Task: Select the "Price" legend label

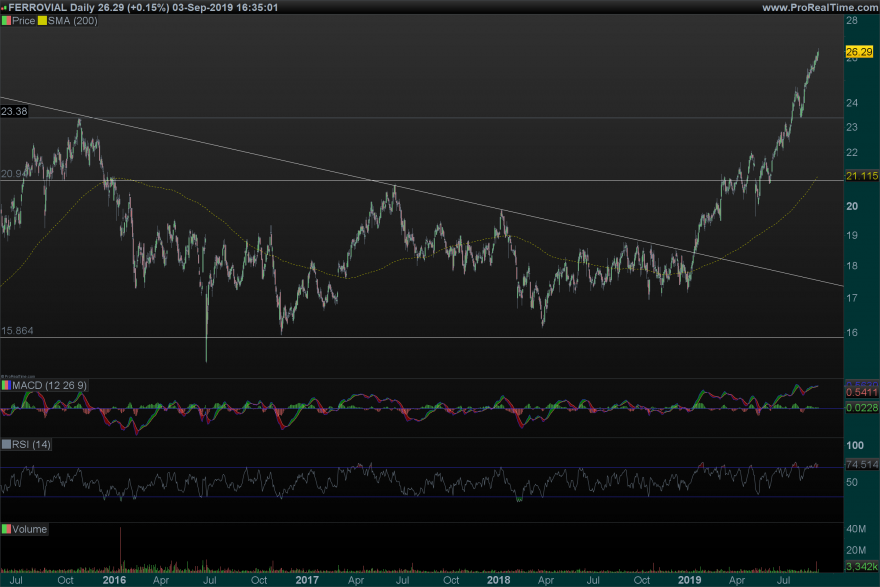Action: (24, 21)
